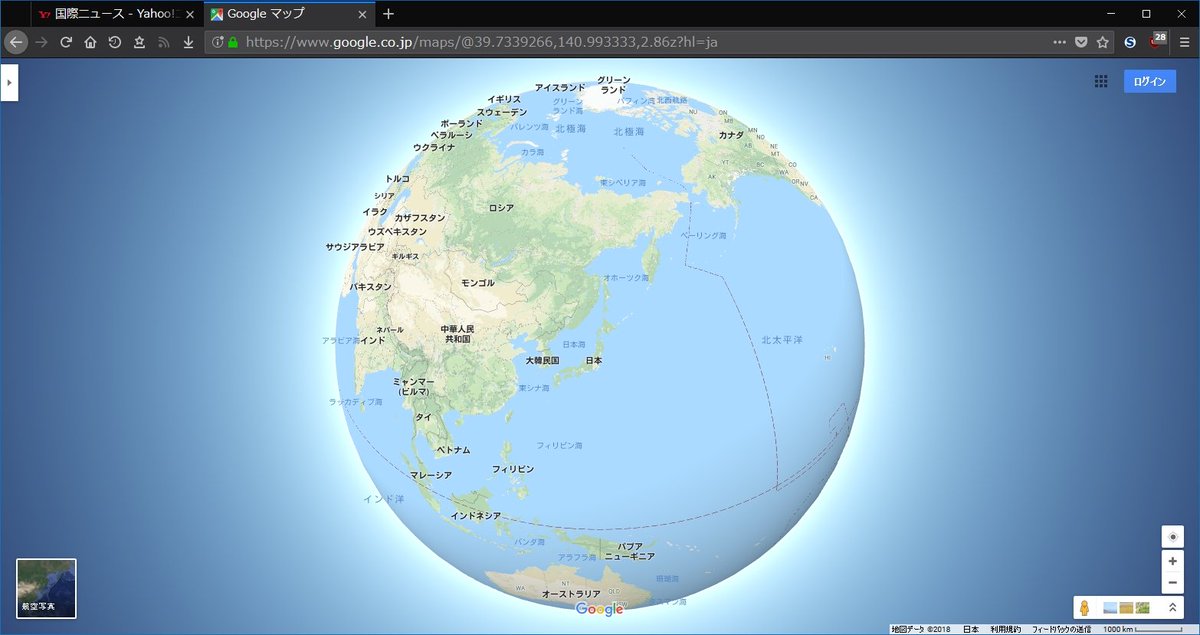
Task: Open the extension with badge 28
Action: click(x=1157, y=41)
